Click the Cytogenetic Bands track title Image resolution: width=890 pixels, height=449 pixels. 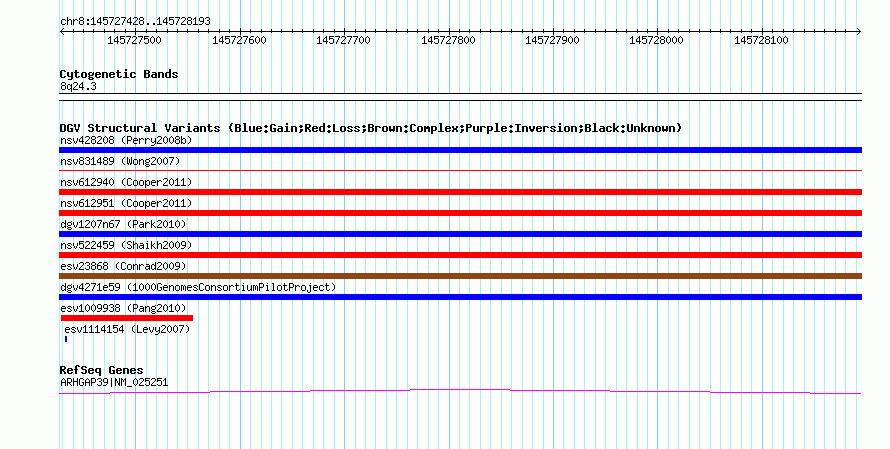coord(119,74)
